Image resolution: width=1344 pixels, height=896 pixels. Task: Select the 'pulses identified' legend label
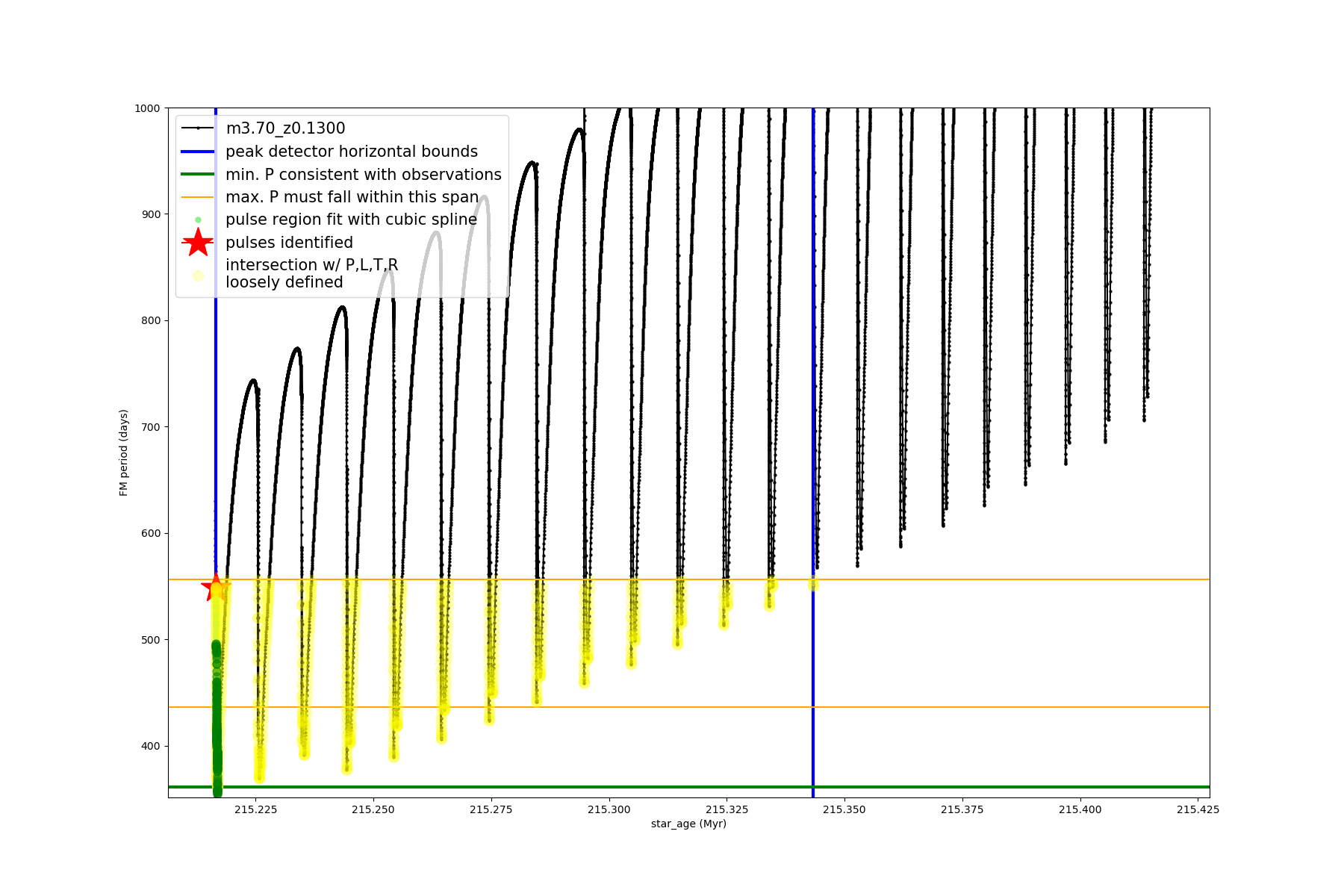click(x=289, y=243)
